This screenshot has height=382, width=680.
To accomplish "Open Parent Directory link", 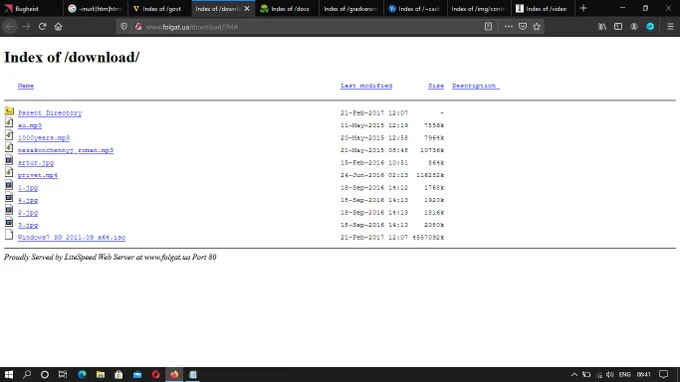I will point(50,113).
